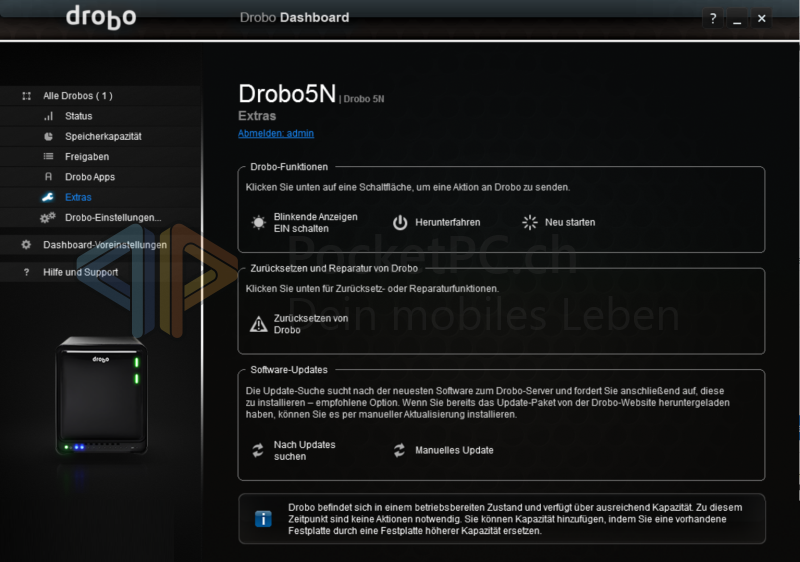
Task: Open the Status page
Action: [x=101, y=116]
